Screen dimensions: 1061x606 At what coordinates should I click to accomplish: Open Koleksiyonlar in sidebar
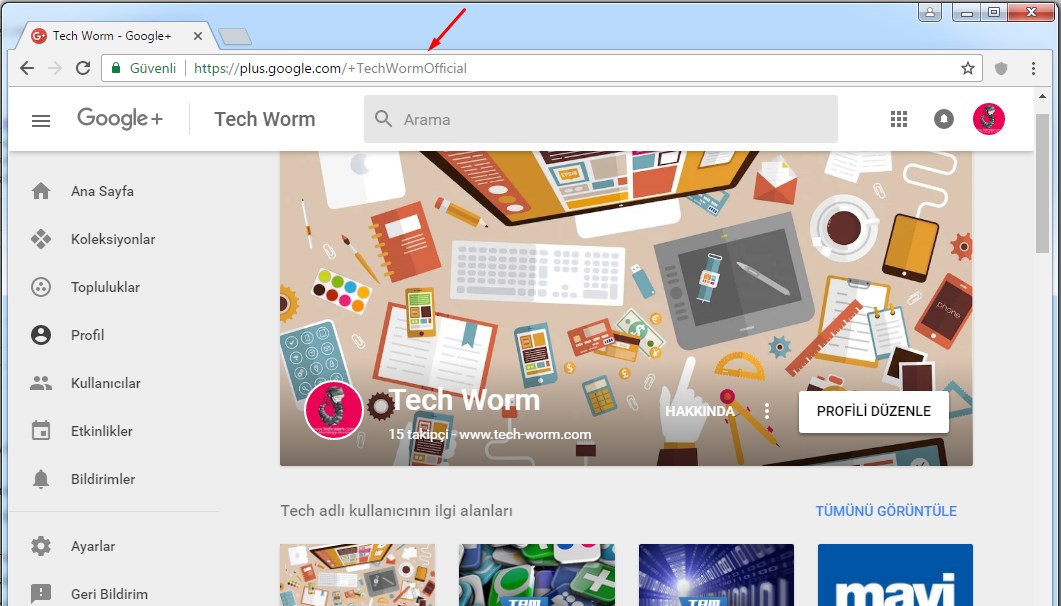pyautogui.click(x=112, y=239)
